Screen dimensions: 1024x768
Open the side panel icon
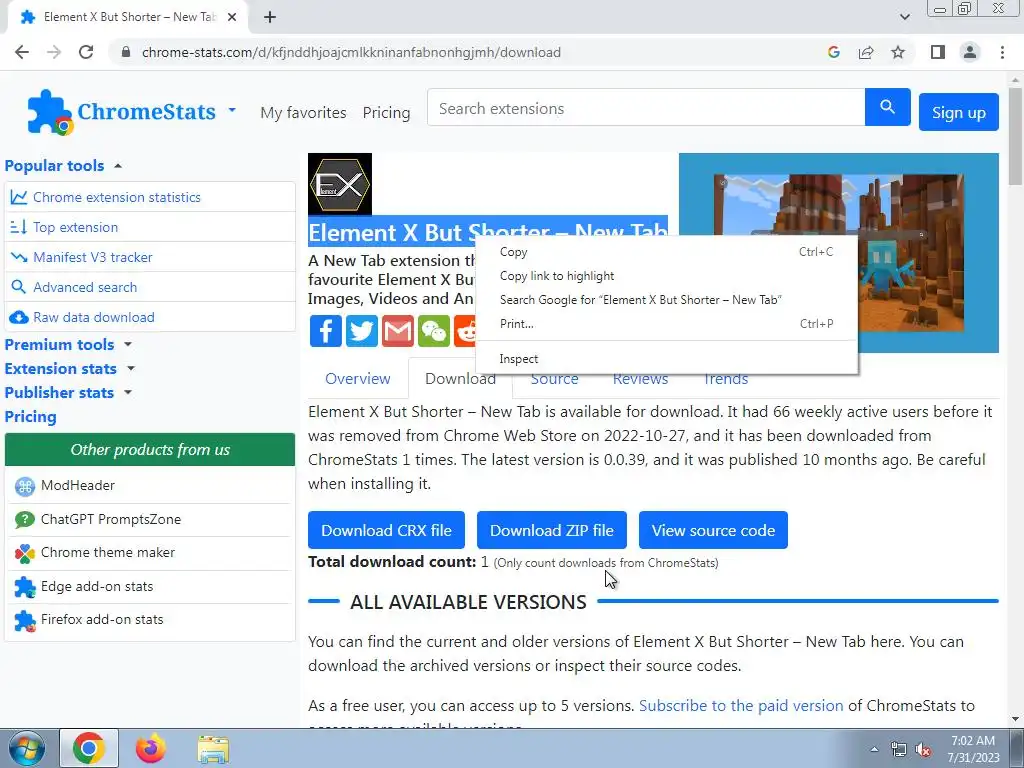(938, 52)
